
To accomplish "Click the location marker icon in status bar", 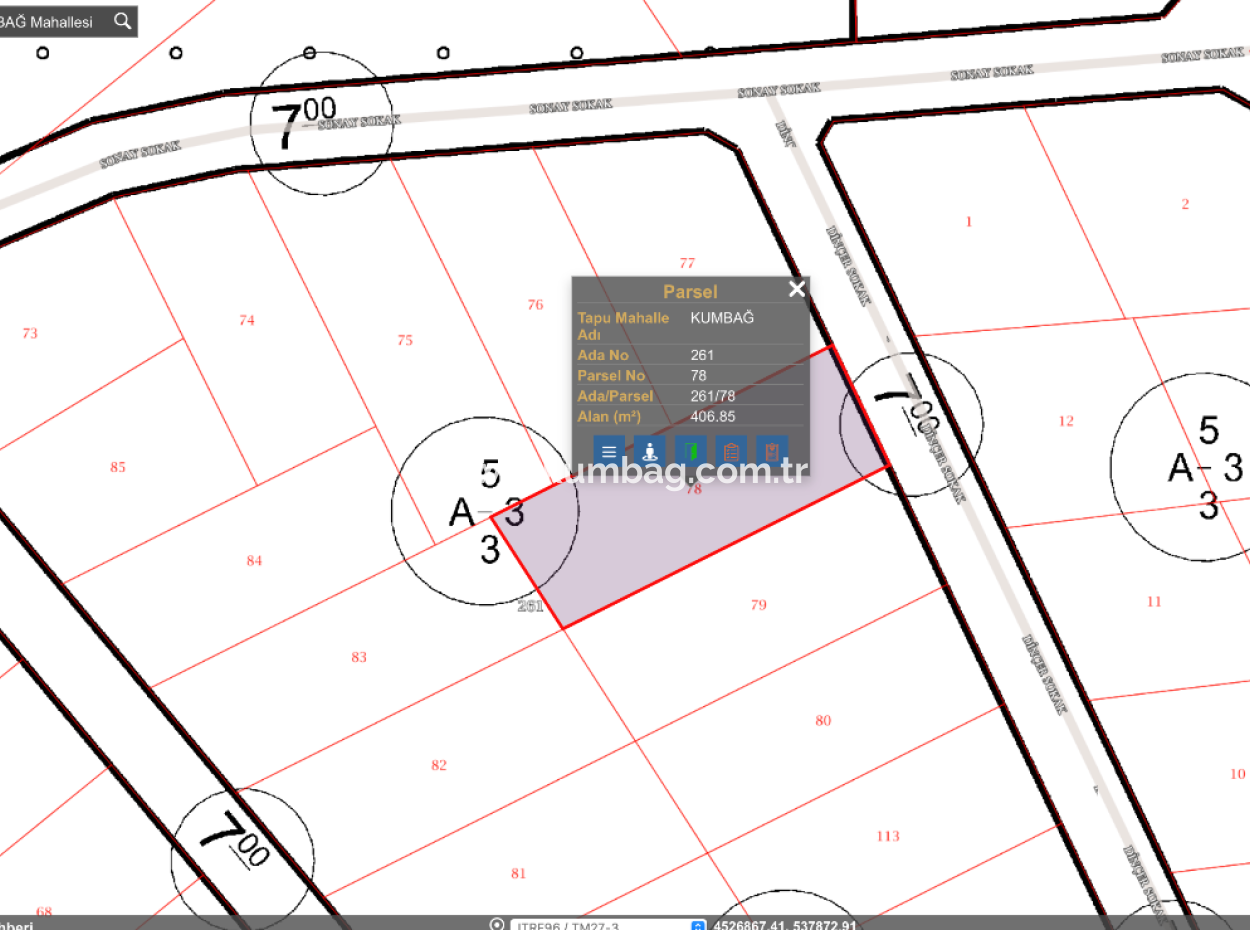I will tap(497, 925).
